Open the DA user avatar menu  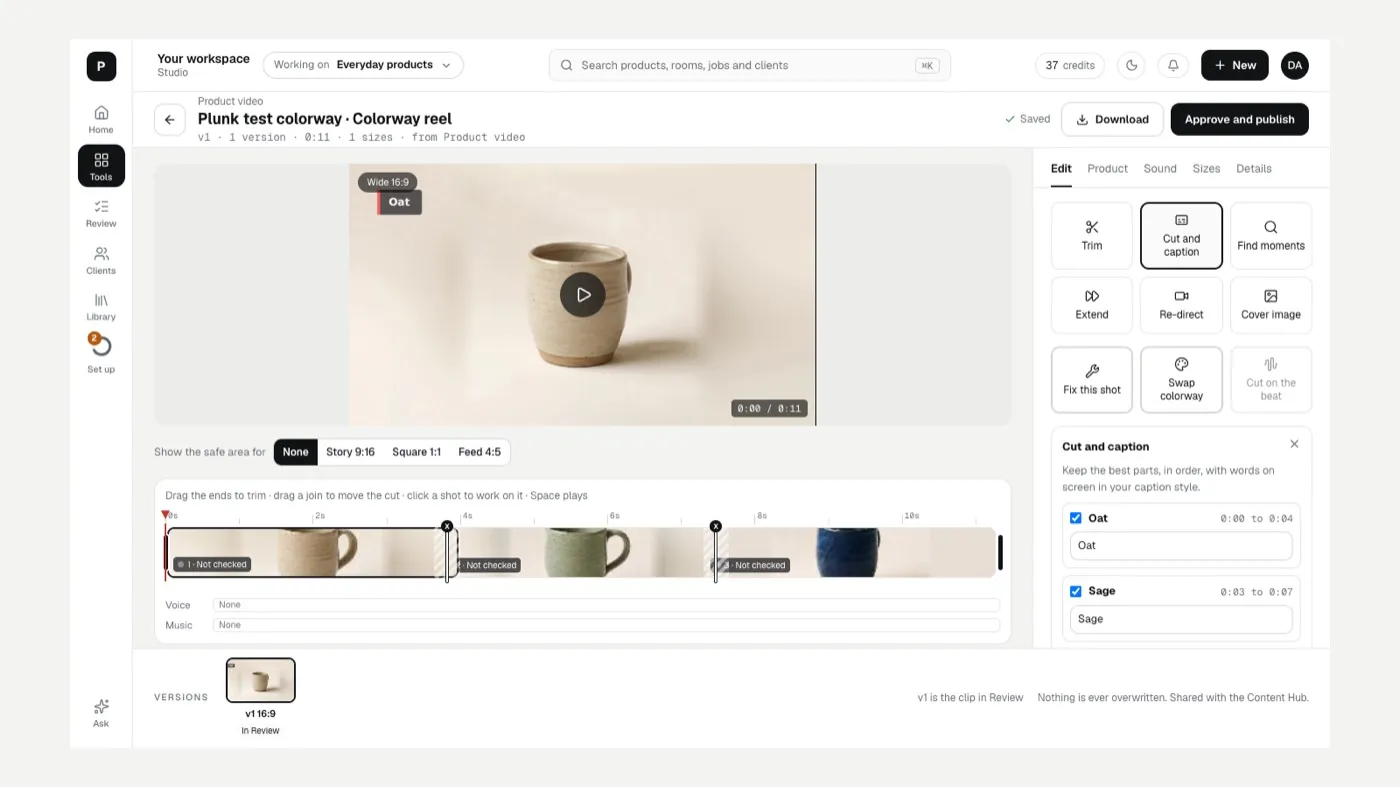[1295, 65]
